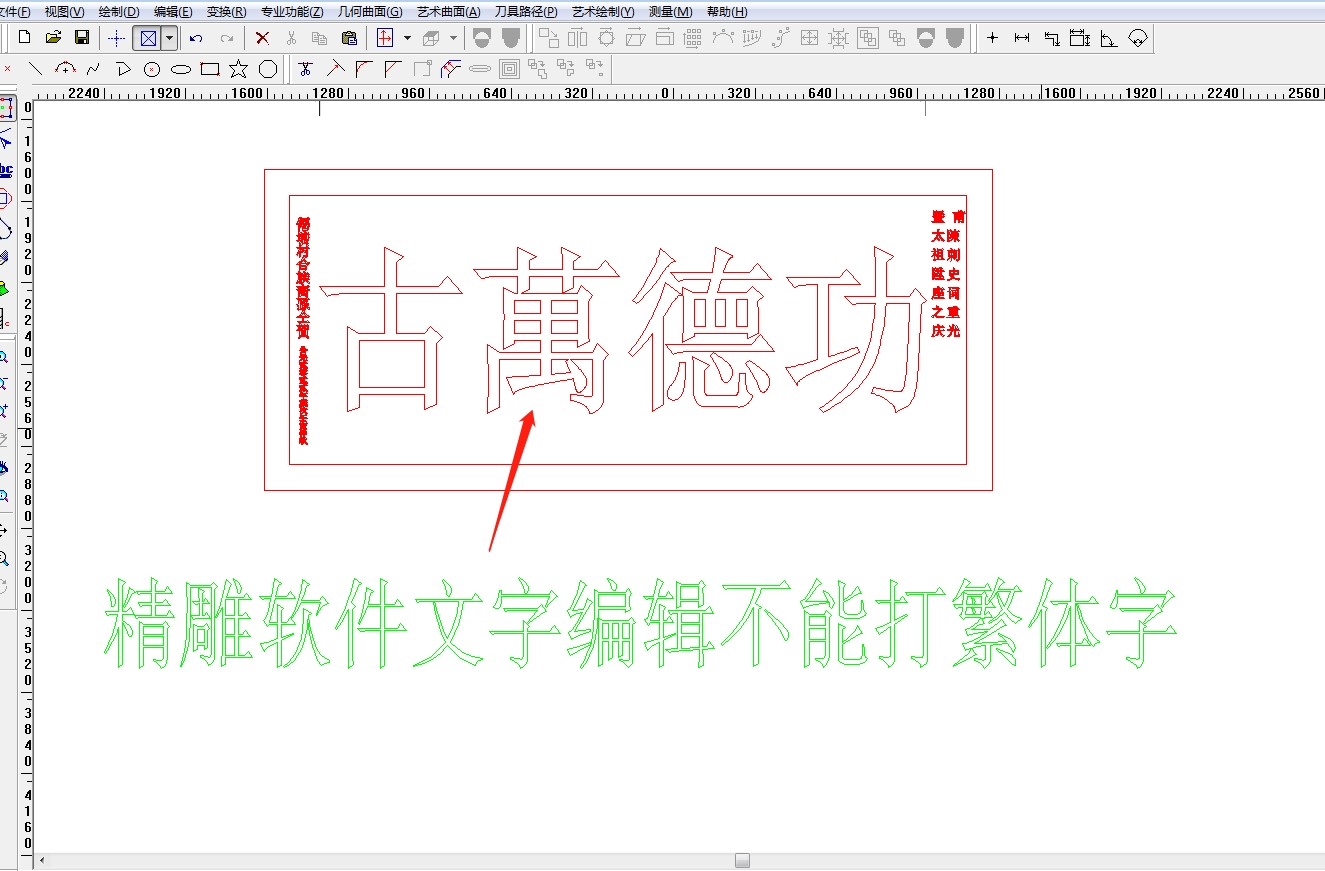The image size is (1325, 871).
Task: Select the green text 精雕软件文字编辑不能打繁体字
Action: pyautogui.click(x=641, y=625)
